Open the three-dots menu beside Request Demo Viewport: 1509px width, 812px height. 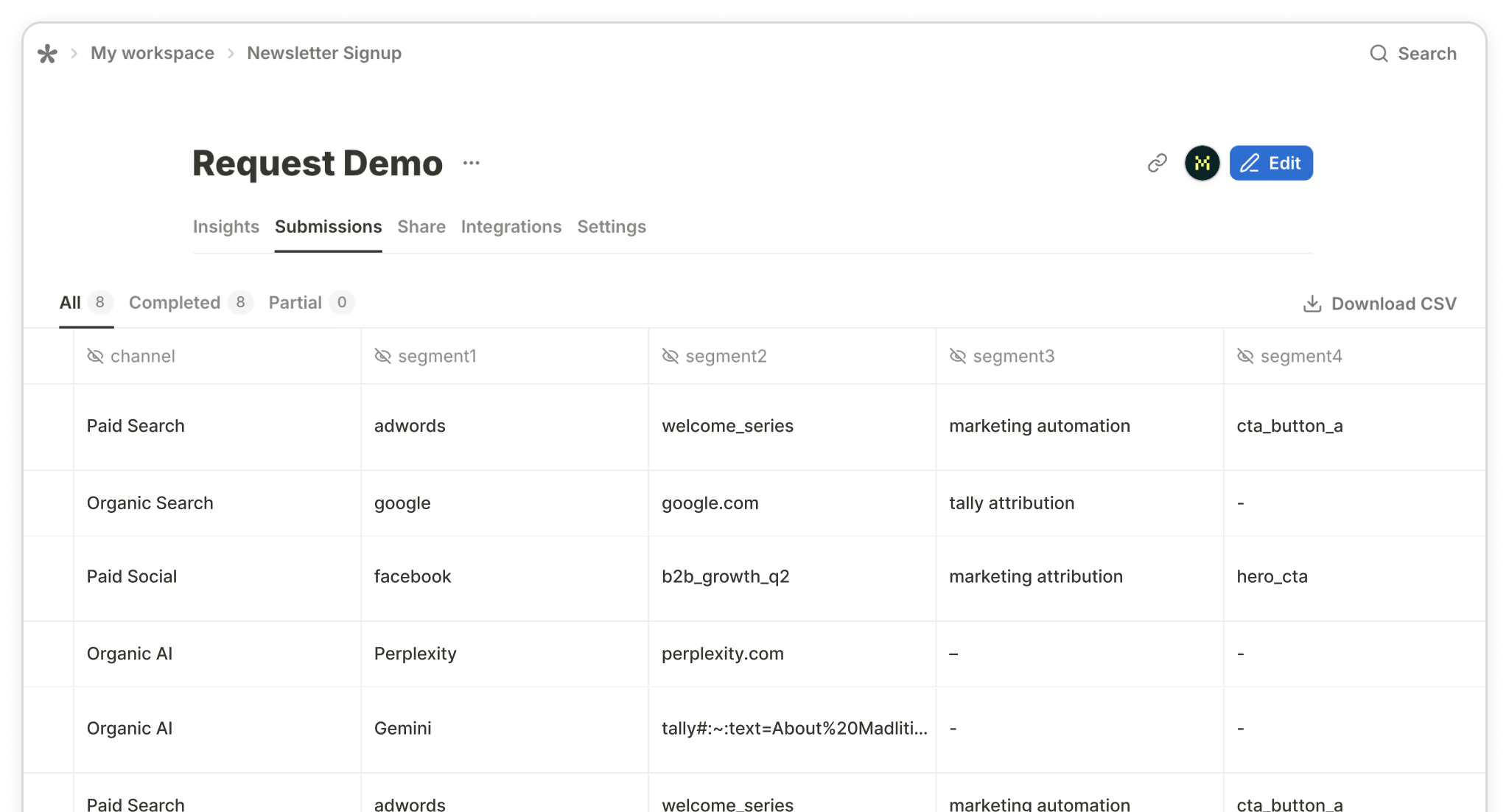click(x=472, y=163)
